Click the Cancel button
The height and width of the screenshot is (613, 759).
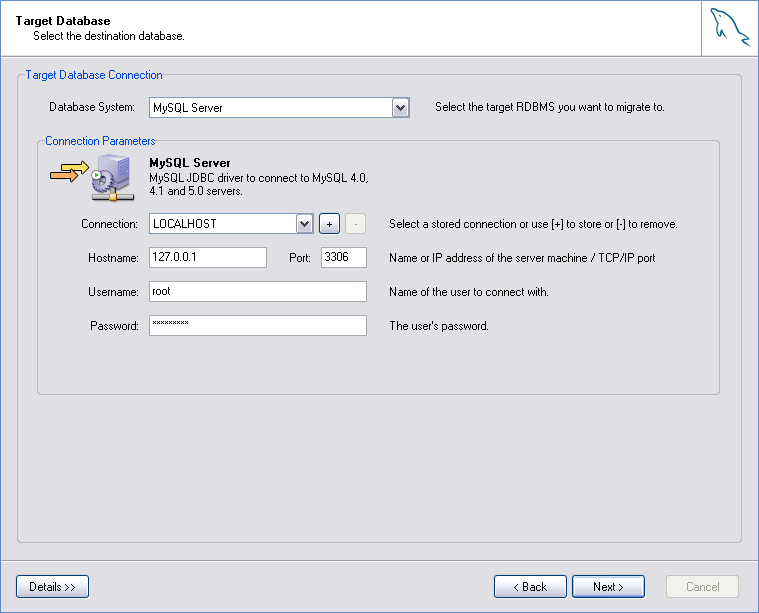[x=702, y=587]
